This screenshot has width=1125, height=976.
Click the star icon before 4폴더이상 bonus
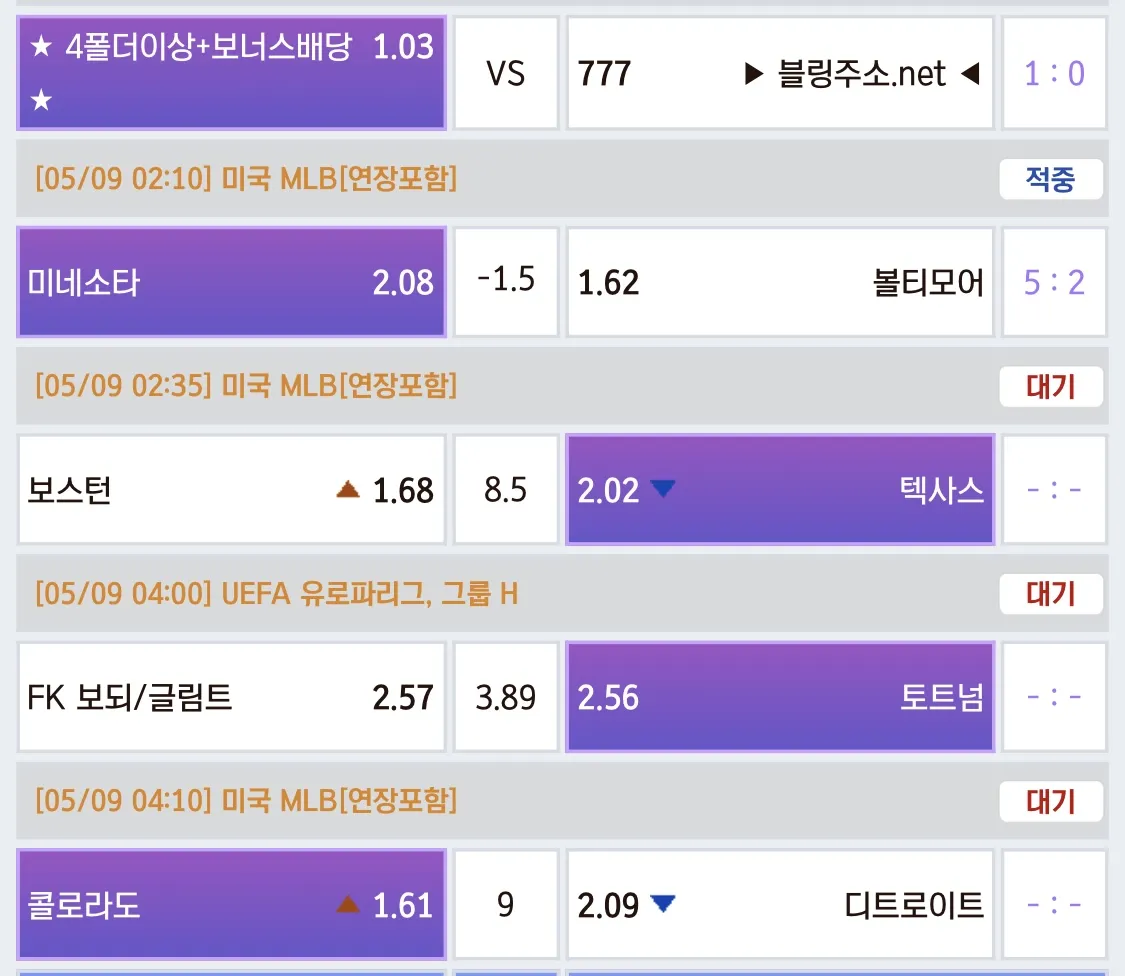tap(42, 47)
